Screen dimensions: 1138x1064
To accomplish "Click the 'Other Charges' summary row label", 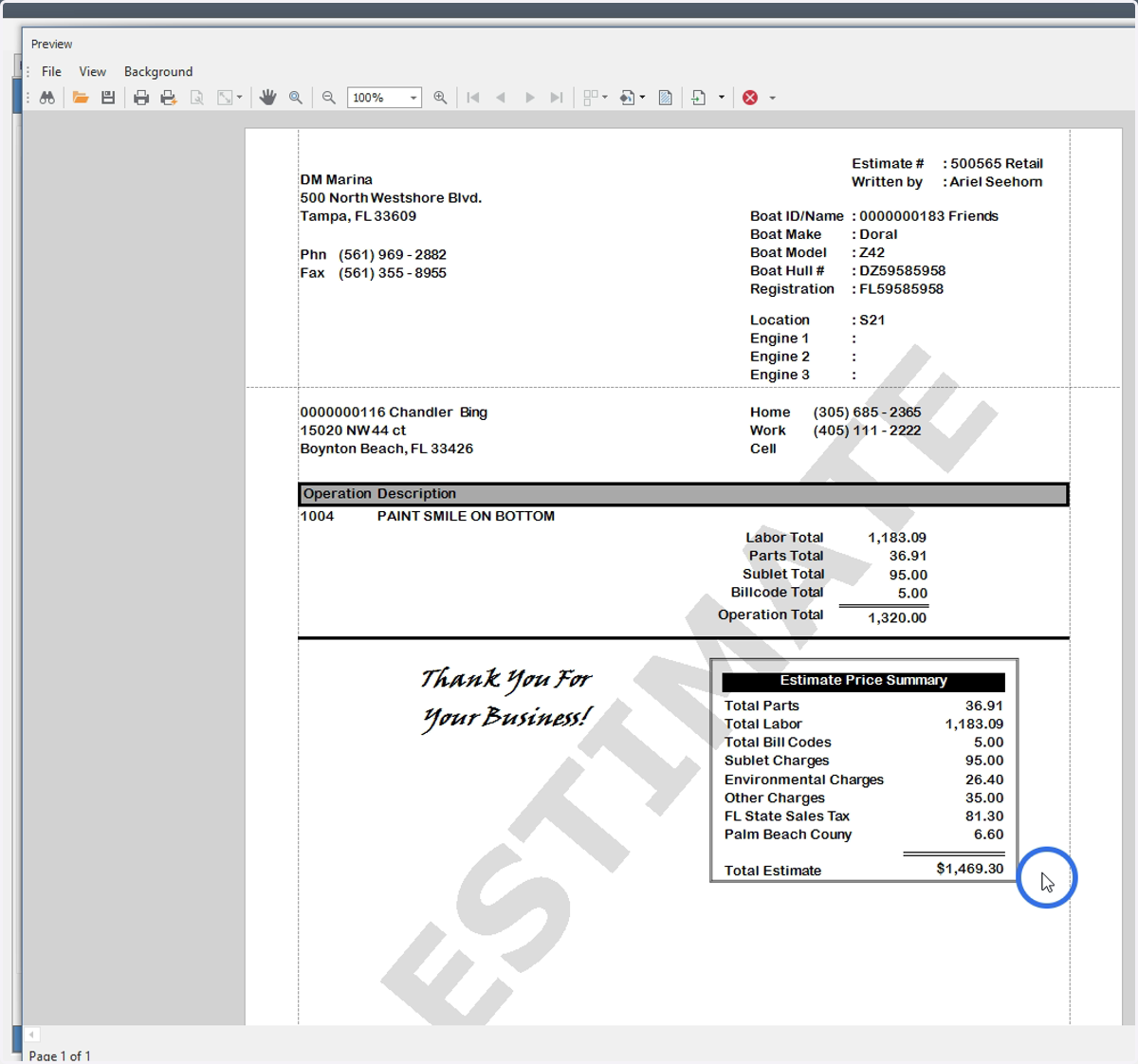I will (x=775, y=798).
